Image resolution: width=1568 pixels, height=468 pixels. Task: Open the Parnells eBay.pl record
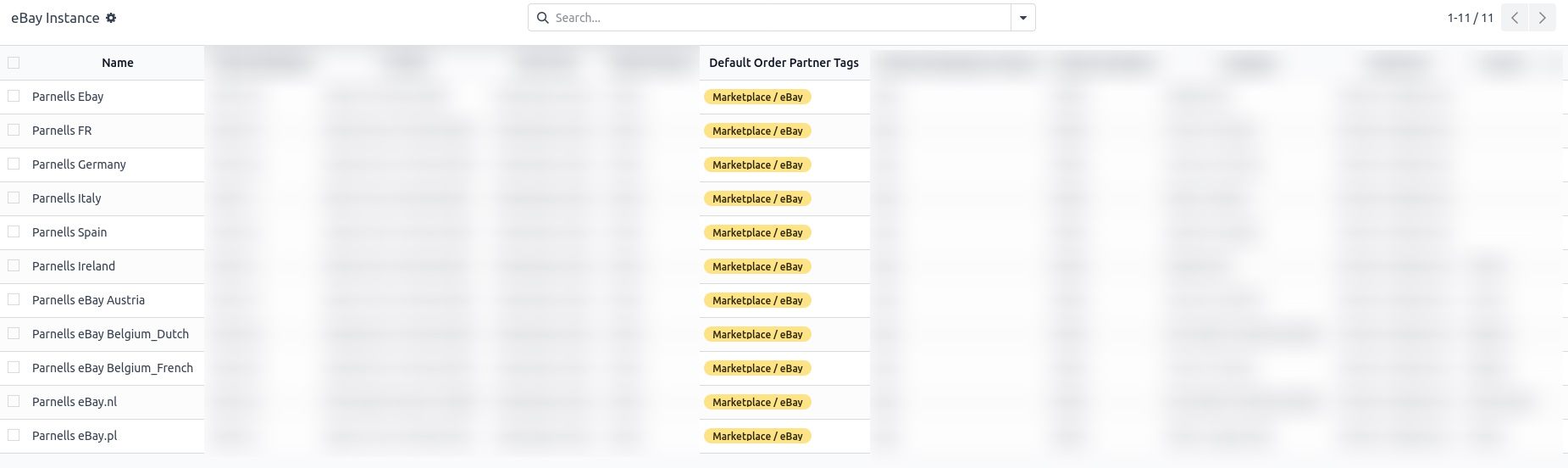point(75,436)
